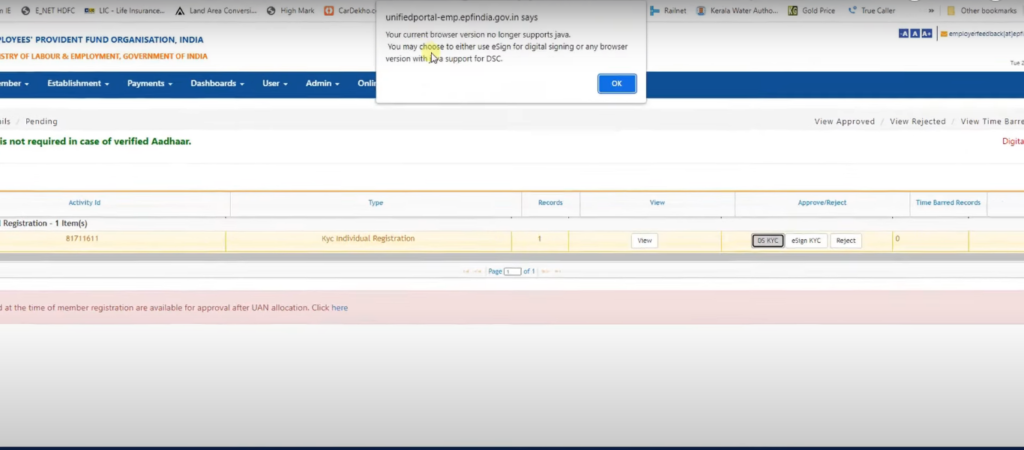The width and height of the screenshot is (1024, 450).
Task: Click the DS KYC button
Action: click(767, 240)
